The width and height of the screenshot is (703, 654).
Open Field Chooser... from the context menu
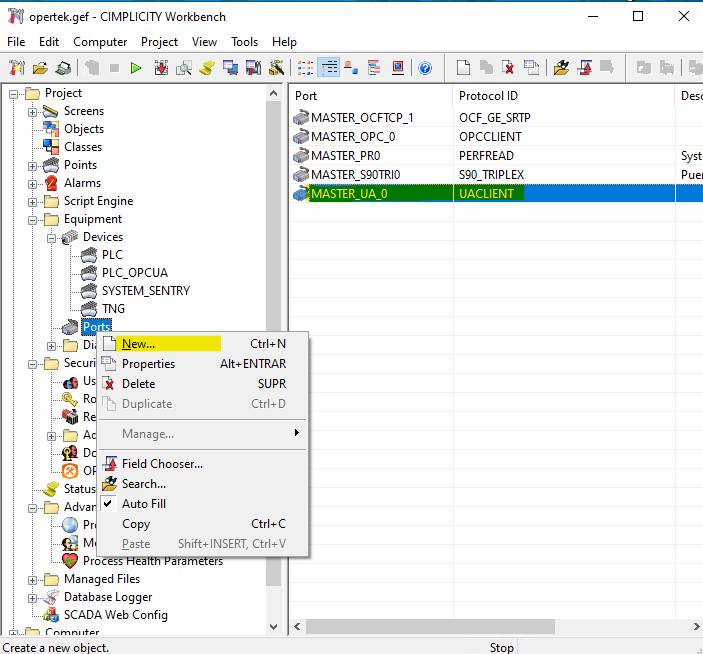pyautogui.click(x=203, y=464)
